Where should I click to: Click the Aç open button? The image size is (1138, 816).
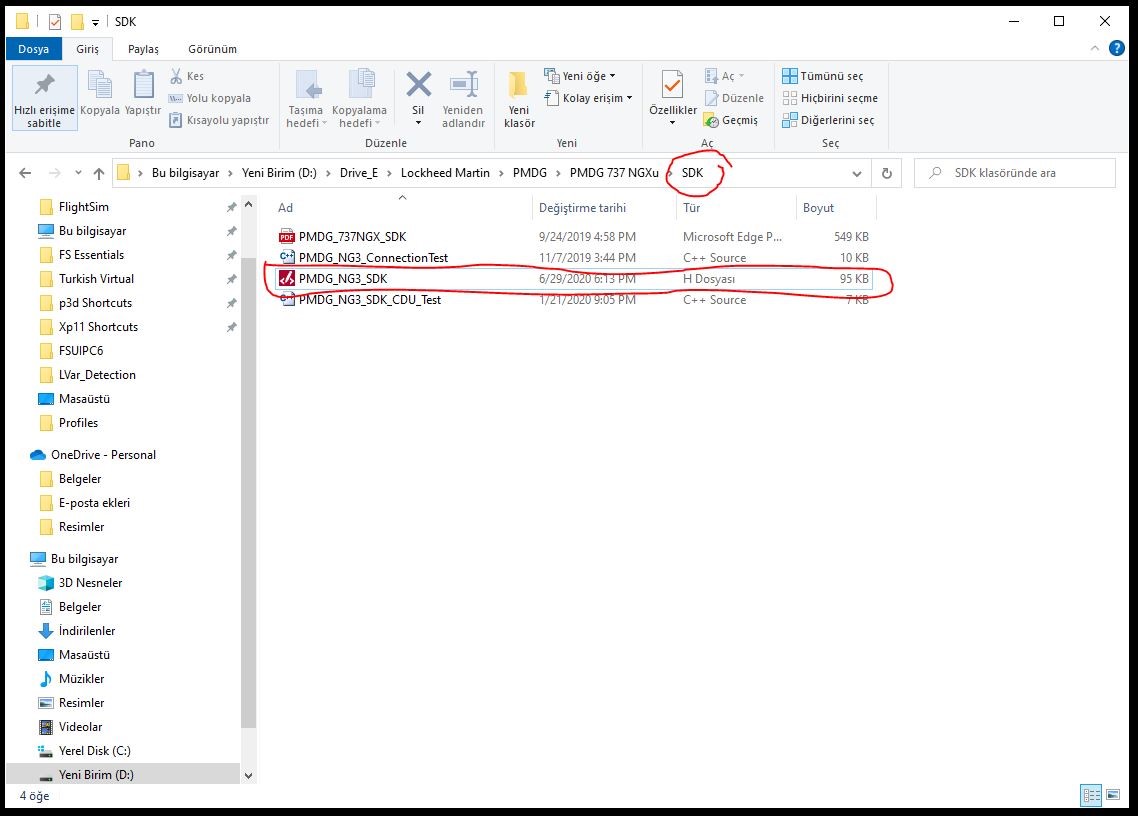pos(724,76)
